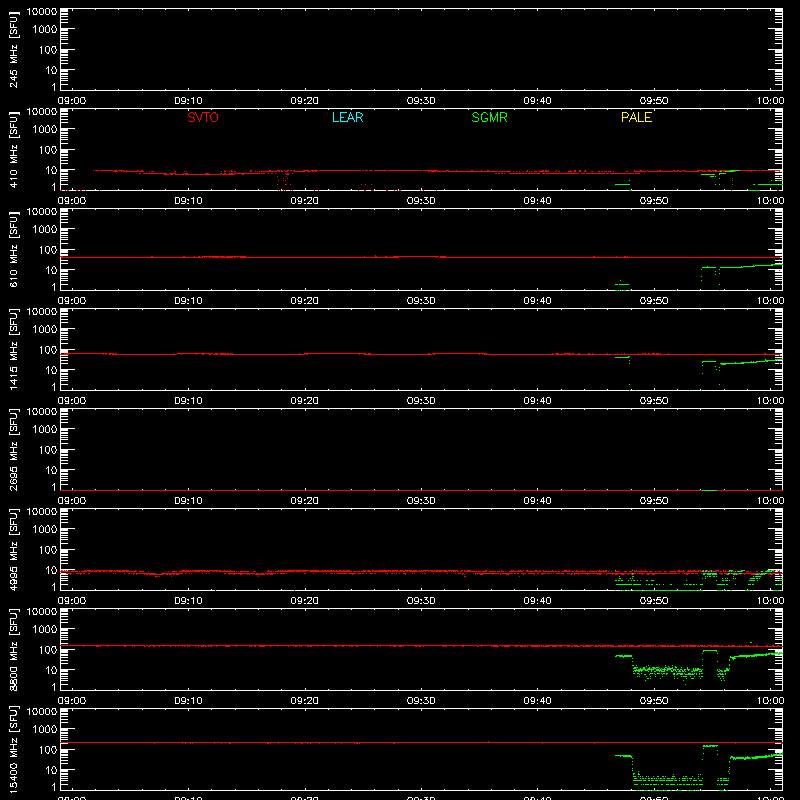Click the 1000 tick label of 410 MHz panel
This screenshot has height=800, width=800.
click(x=45, y=129)
